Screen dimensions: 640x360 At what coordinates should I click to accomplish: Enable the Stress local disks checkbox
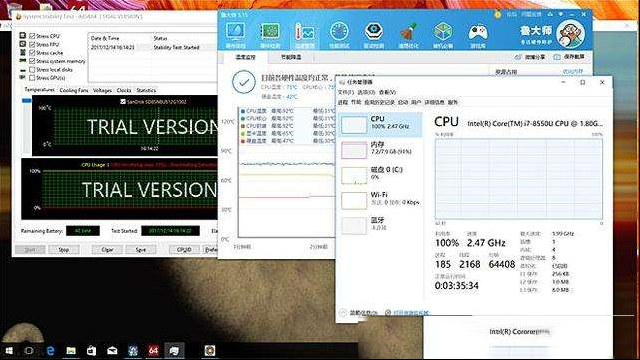pos(32,70)
